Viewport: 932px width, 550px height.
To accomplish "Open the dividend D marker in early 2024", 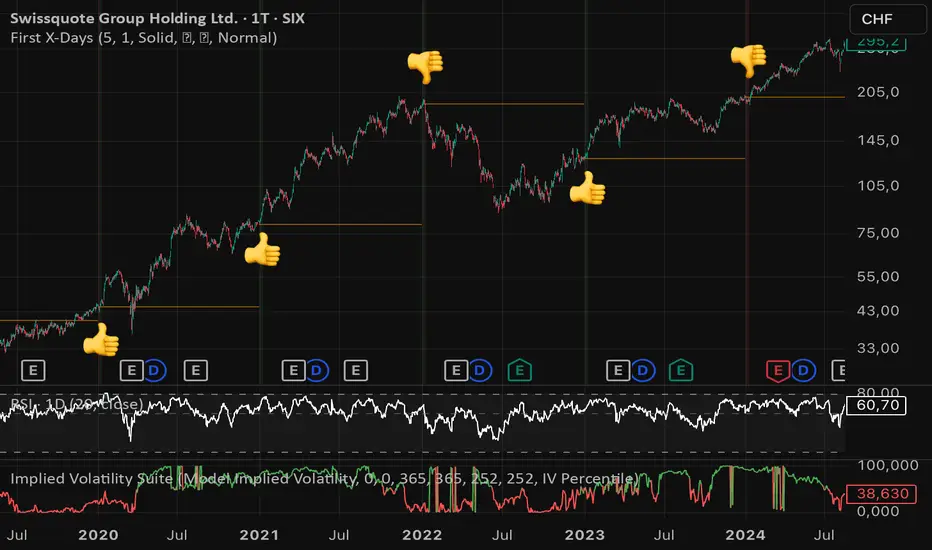I will 803,370.
